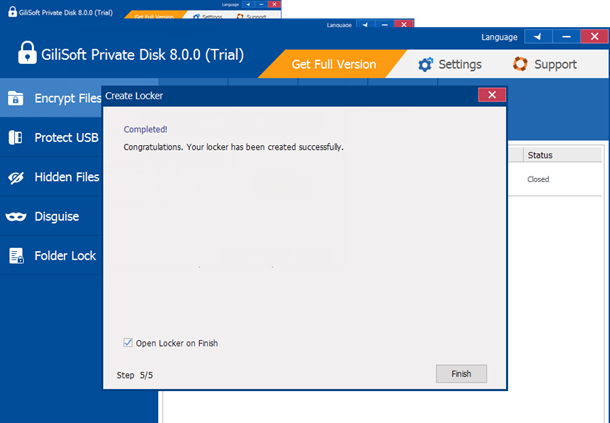The width and height of the screenshot is (610, 423).
Task: Close the middle background window
Action: (x=404, y=24)
